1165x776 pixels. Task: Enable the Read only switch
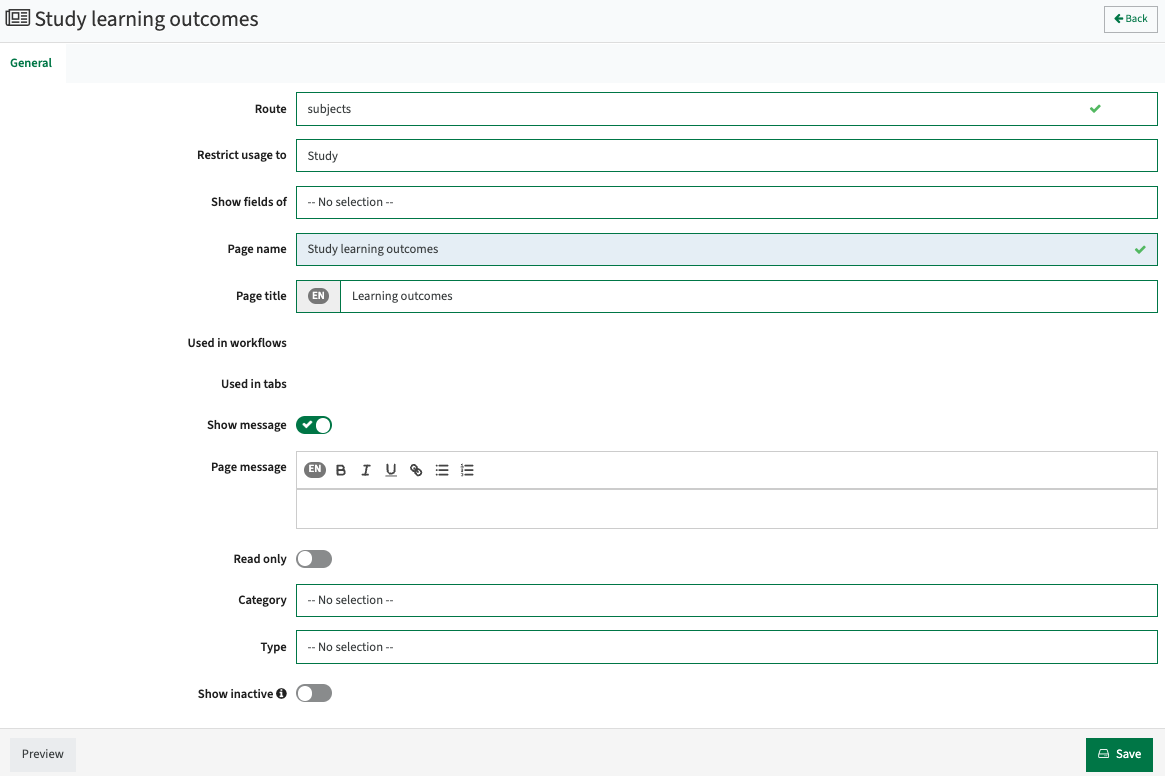[x=314, y=559]
